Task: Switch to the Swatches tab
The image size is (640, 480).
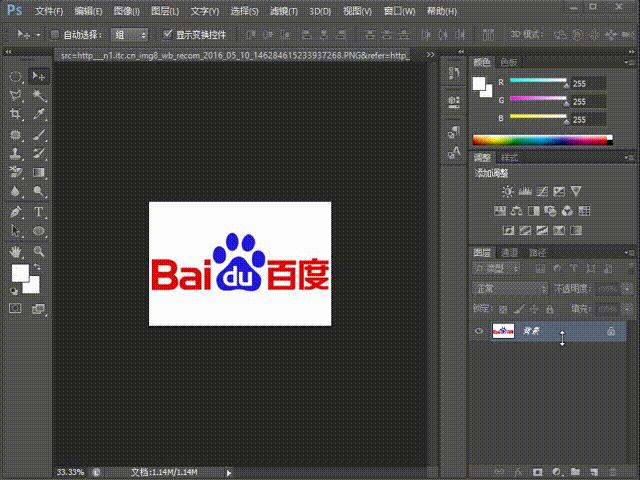Action: click(x=509, y=62)
